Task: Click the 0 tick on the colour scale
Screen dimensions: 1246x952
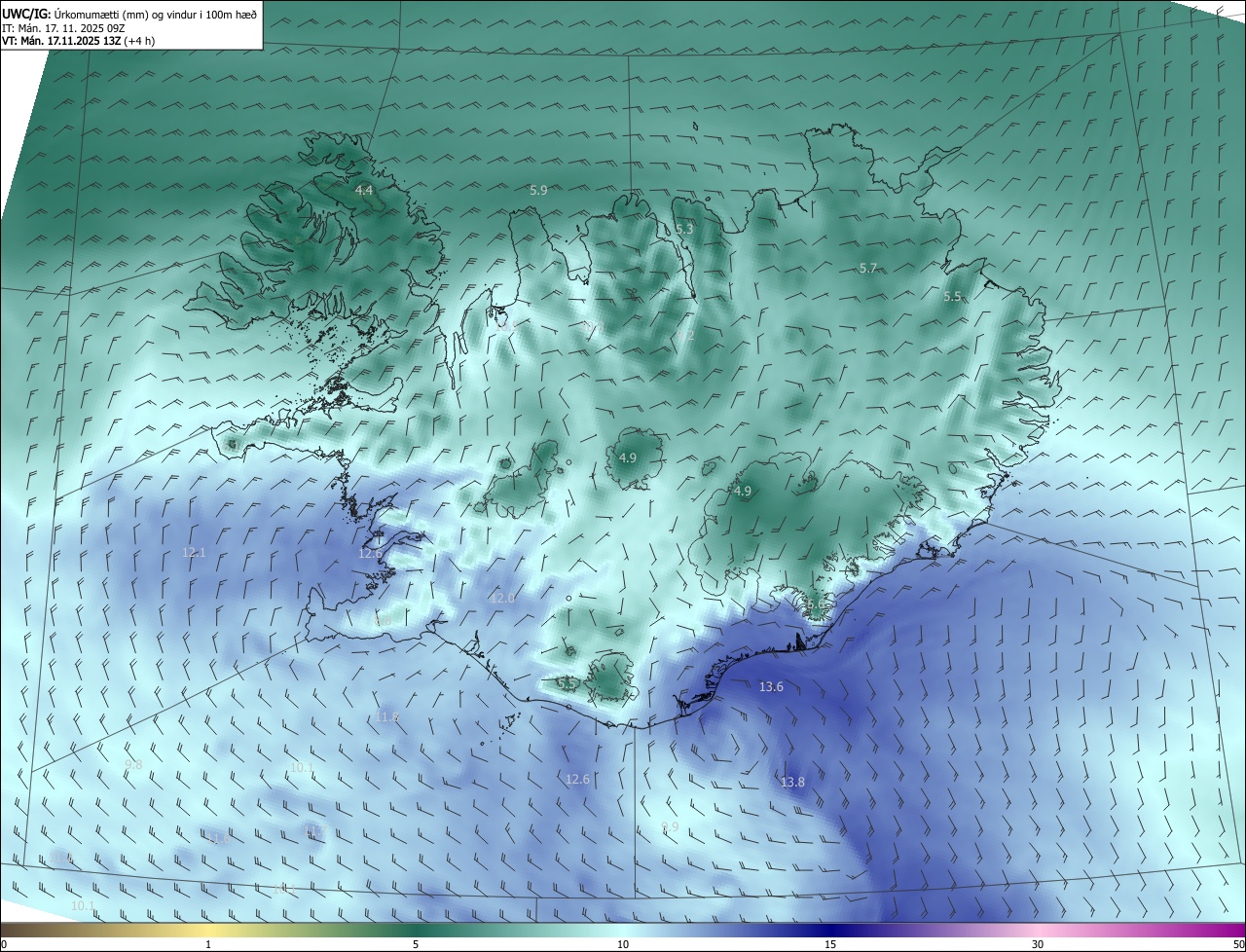Action: [3, 944]
